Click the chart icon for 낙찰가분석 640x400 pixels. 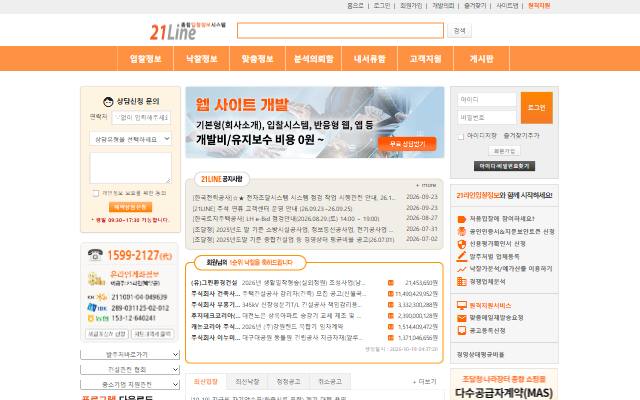click(462, 269)
